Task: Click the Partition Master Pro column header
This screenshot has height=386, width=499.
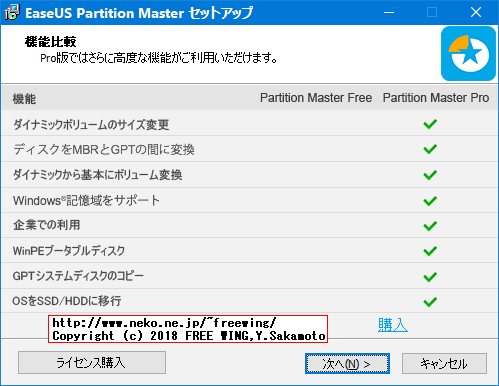Action: 436,98
